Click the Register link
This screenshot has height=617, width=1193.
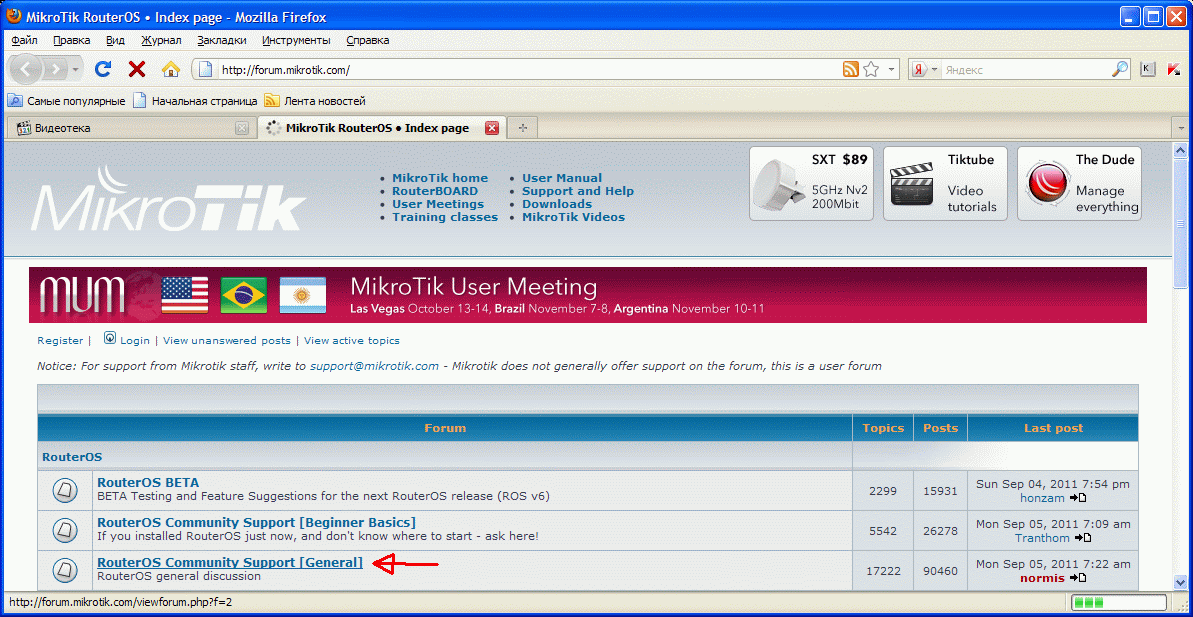click(x=60, y=340)
